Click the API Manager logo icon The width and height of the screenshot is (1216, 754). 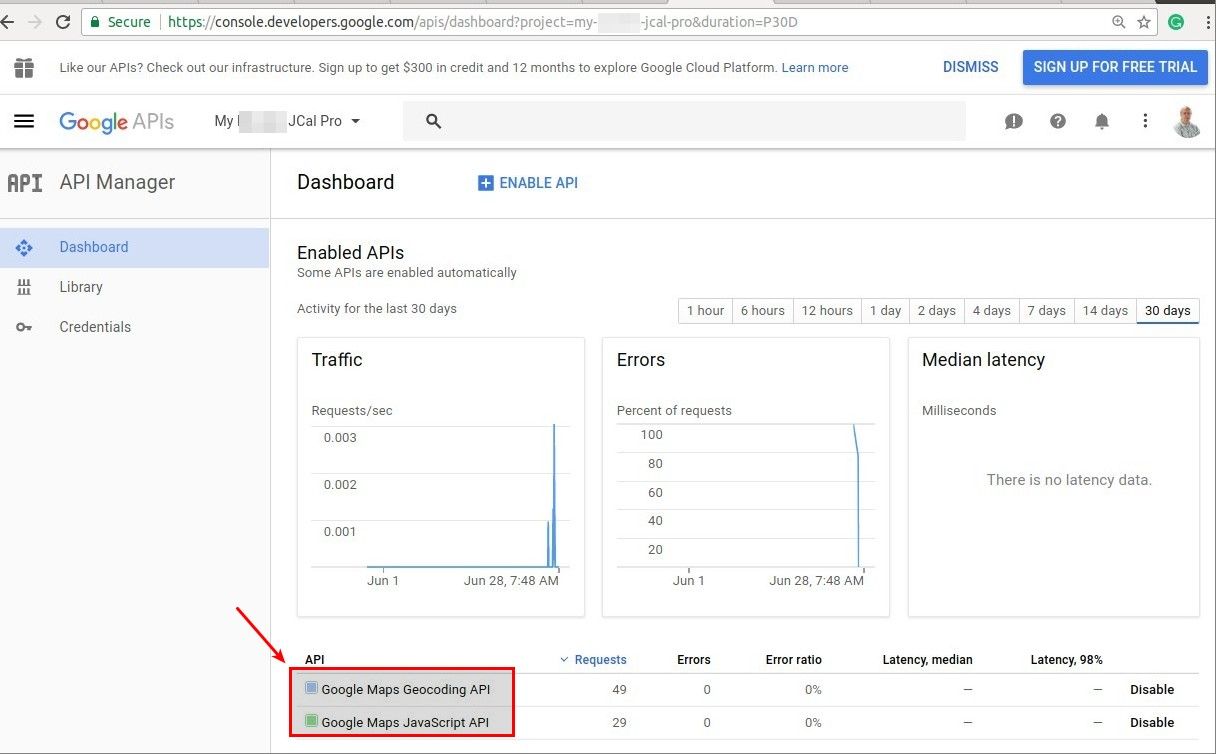(x=25, y=183)
